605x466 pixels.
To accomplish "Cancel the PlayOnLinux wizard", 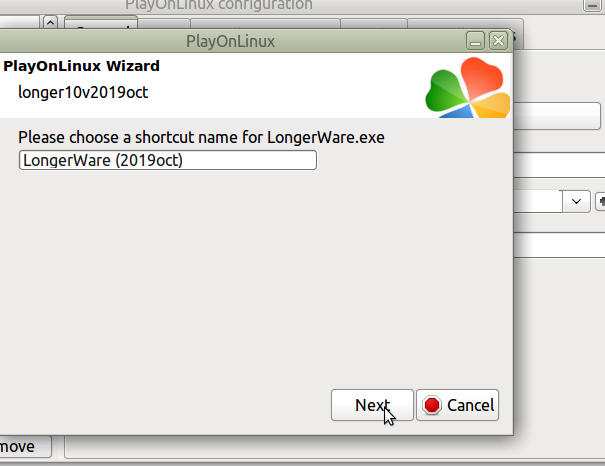I will tap(457, 405).
